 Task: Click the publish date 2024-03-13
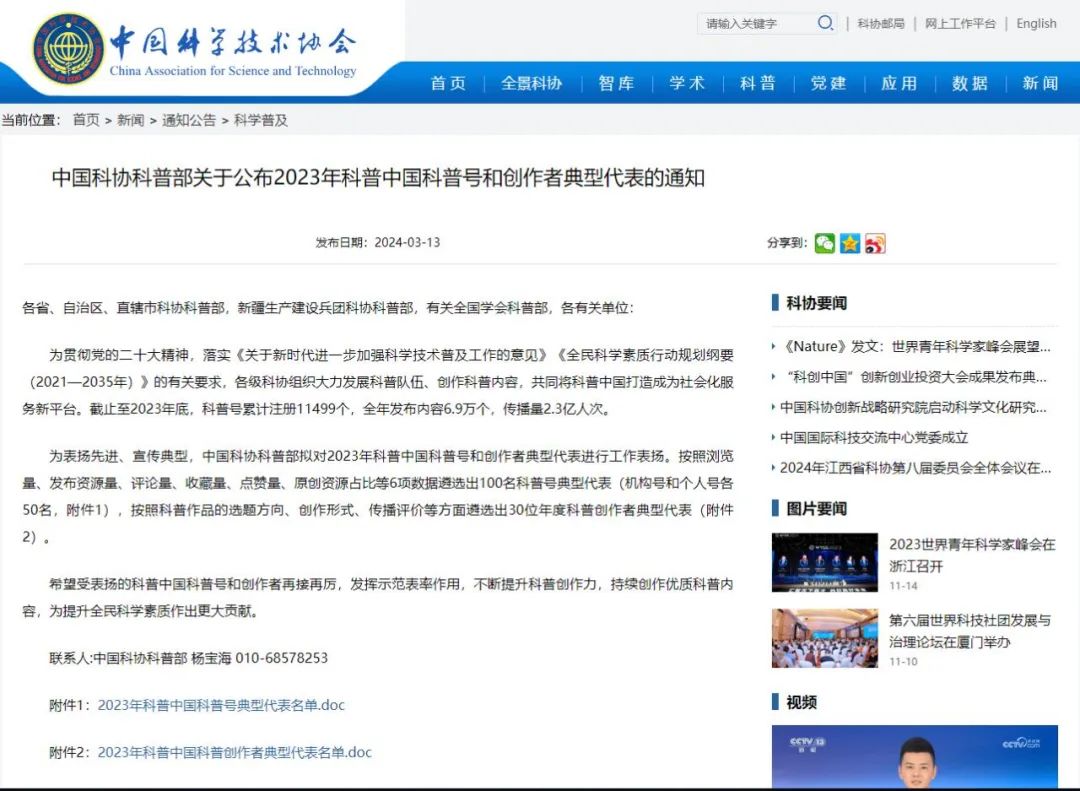point(407,243)
